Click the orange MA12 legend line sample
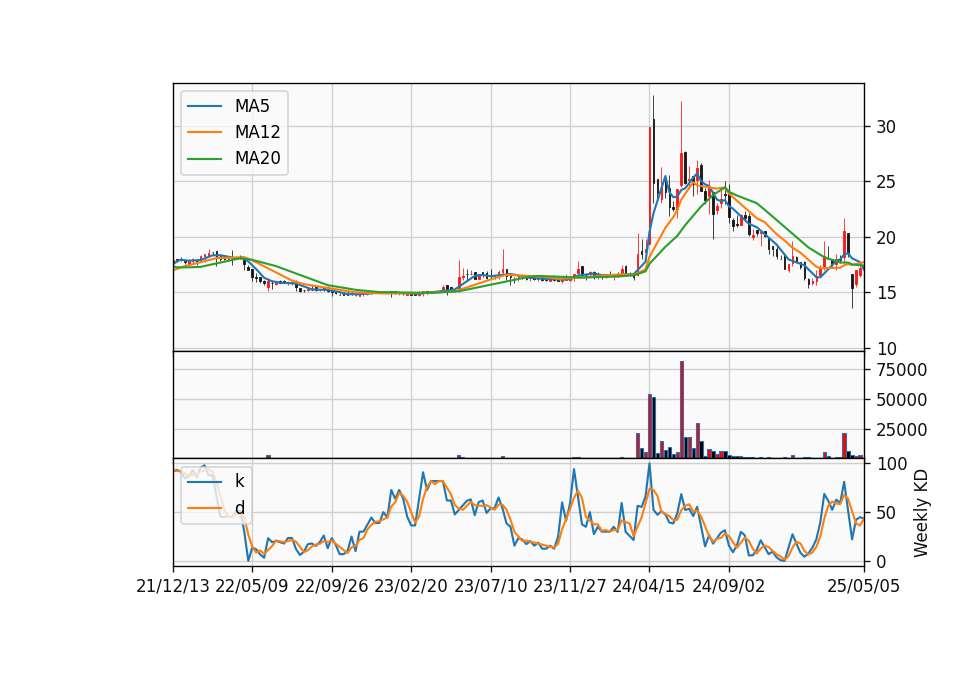The height and width of the screenshot is (690, 960). [x=204, y=132]
